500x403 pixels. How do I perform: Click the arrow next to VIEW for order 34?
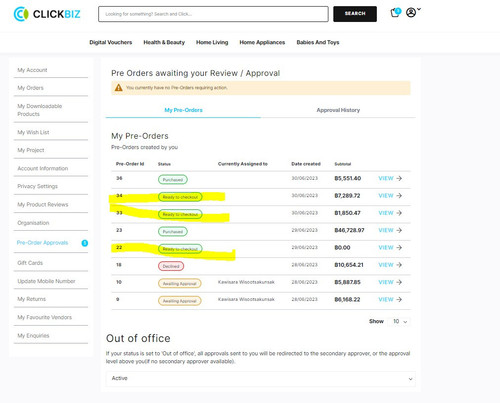[399, 196]
